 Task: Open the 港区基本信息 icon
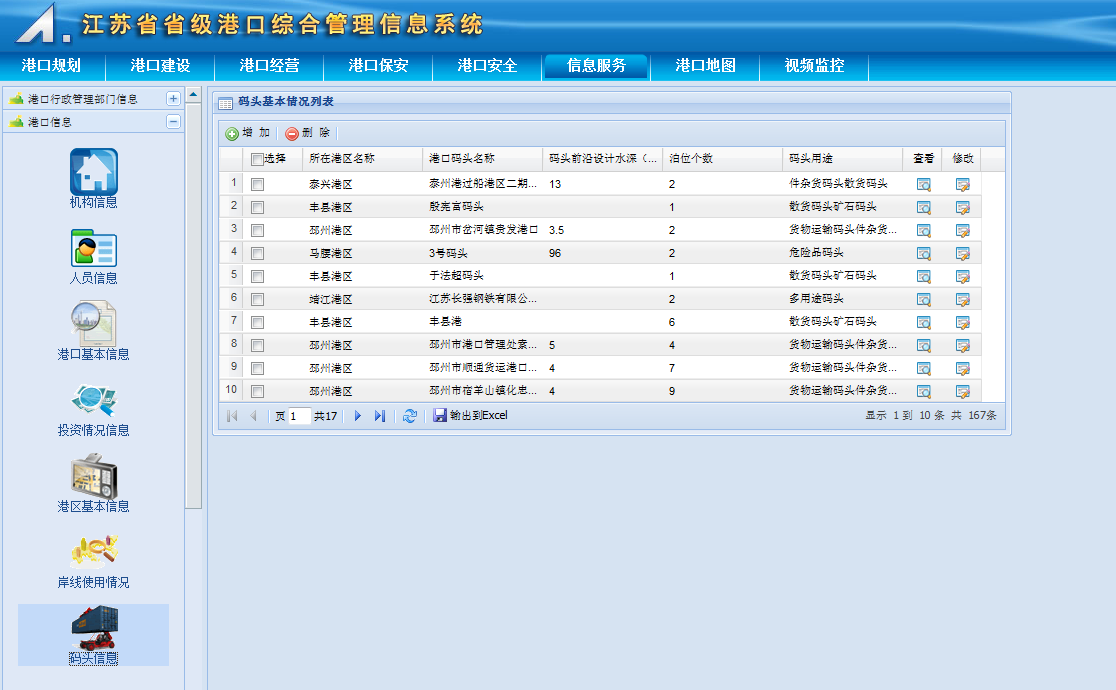pos(94,477)
